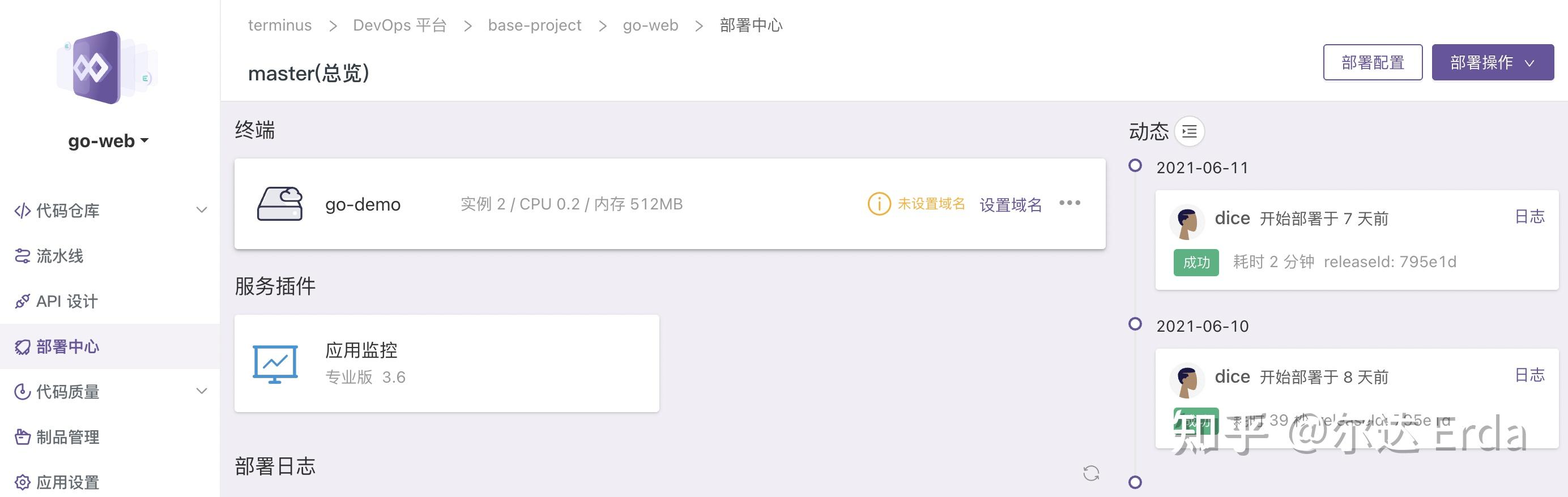Screen dimensions: 1568x497
Task: Open 设置域名 for go-demo service
Action: [x=1011, y=204]
